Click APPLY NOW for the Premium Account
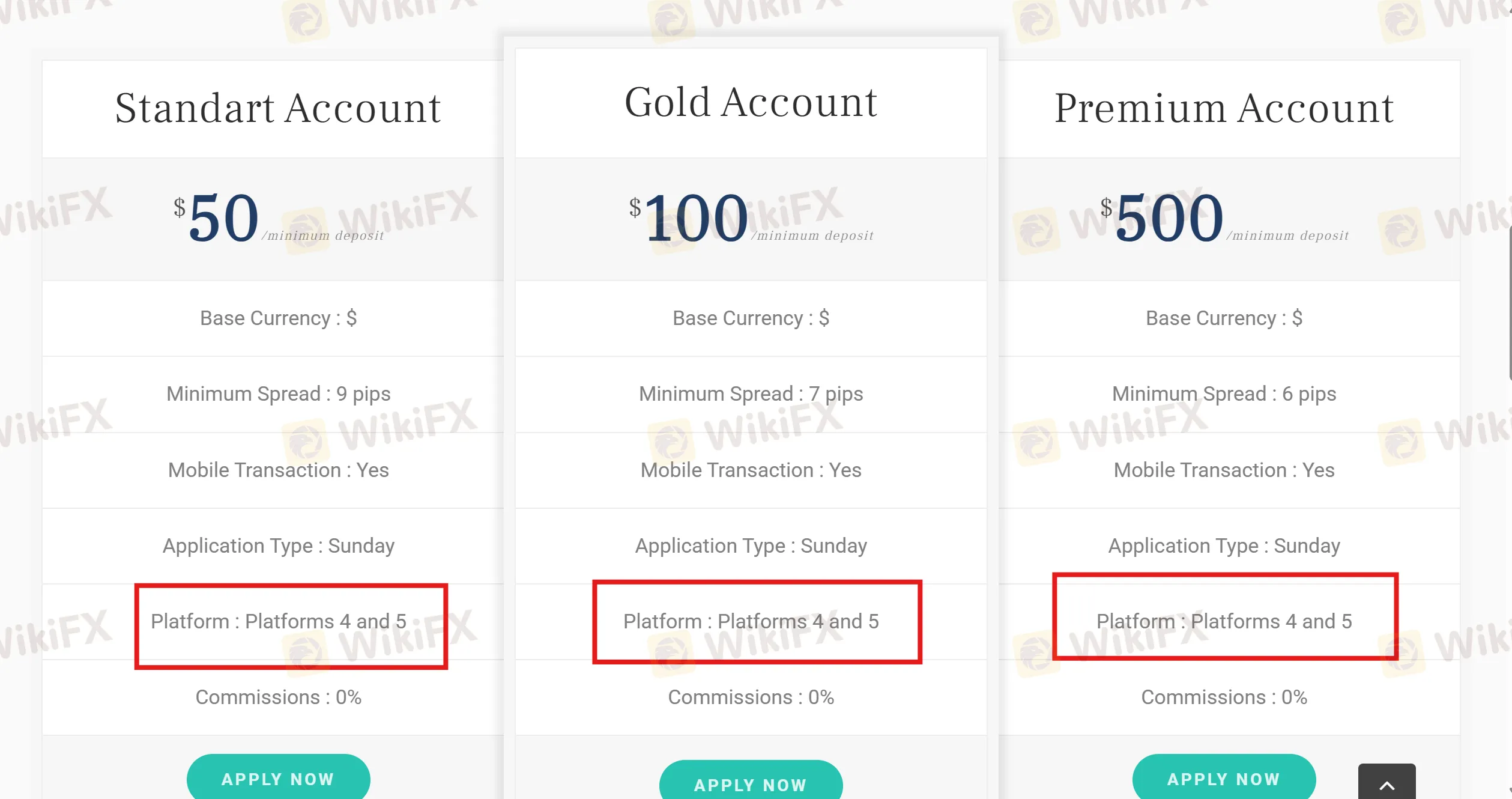 1223,779
